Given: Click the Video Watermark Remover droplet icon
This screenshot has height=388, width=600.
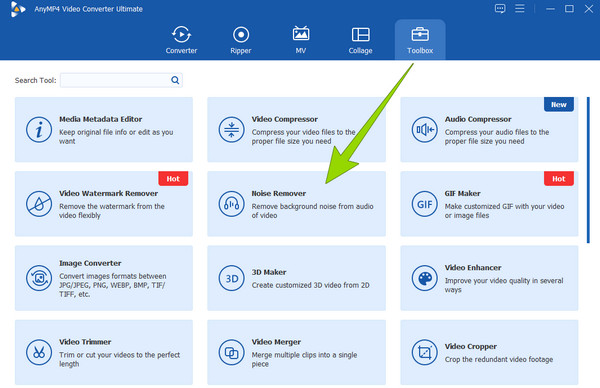Looking at the screenshot, I should pos(39,204).
